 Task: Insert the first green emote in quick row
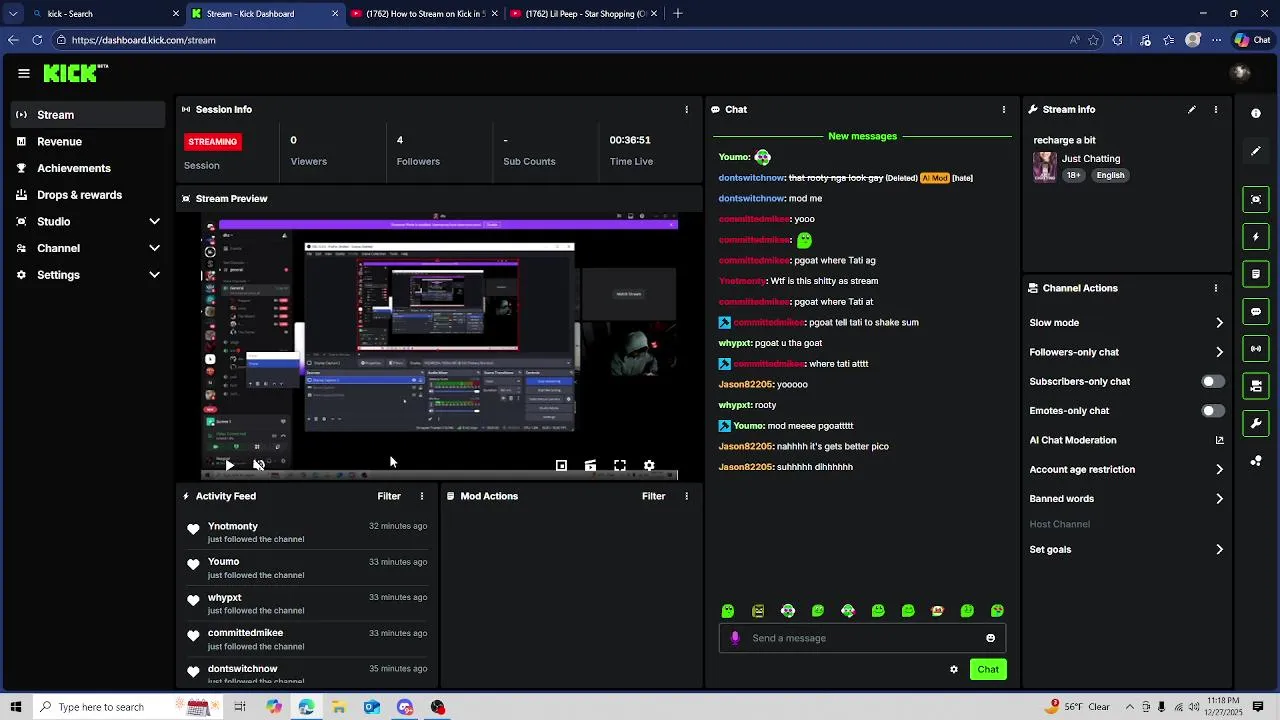click(728, 611)
